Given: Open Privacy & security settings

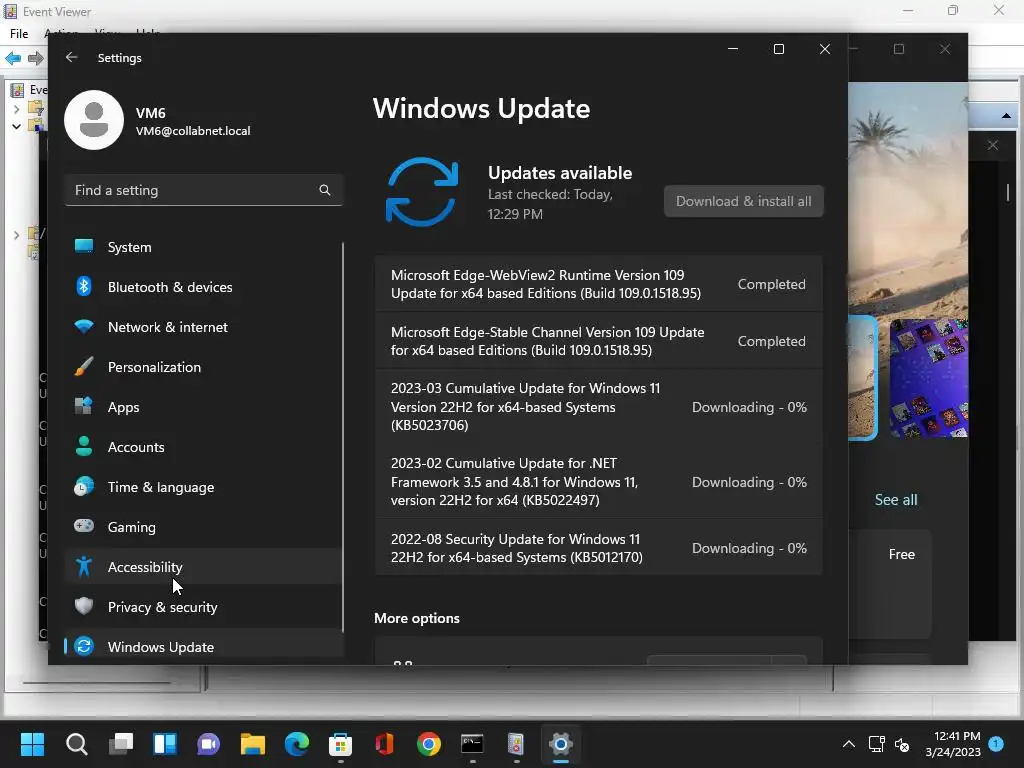Looking at the screenshot, I should 203,607.
